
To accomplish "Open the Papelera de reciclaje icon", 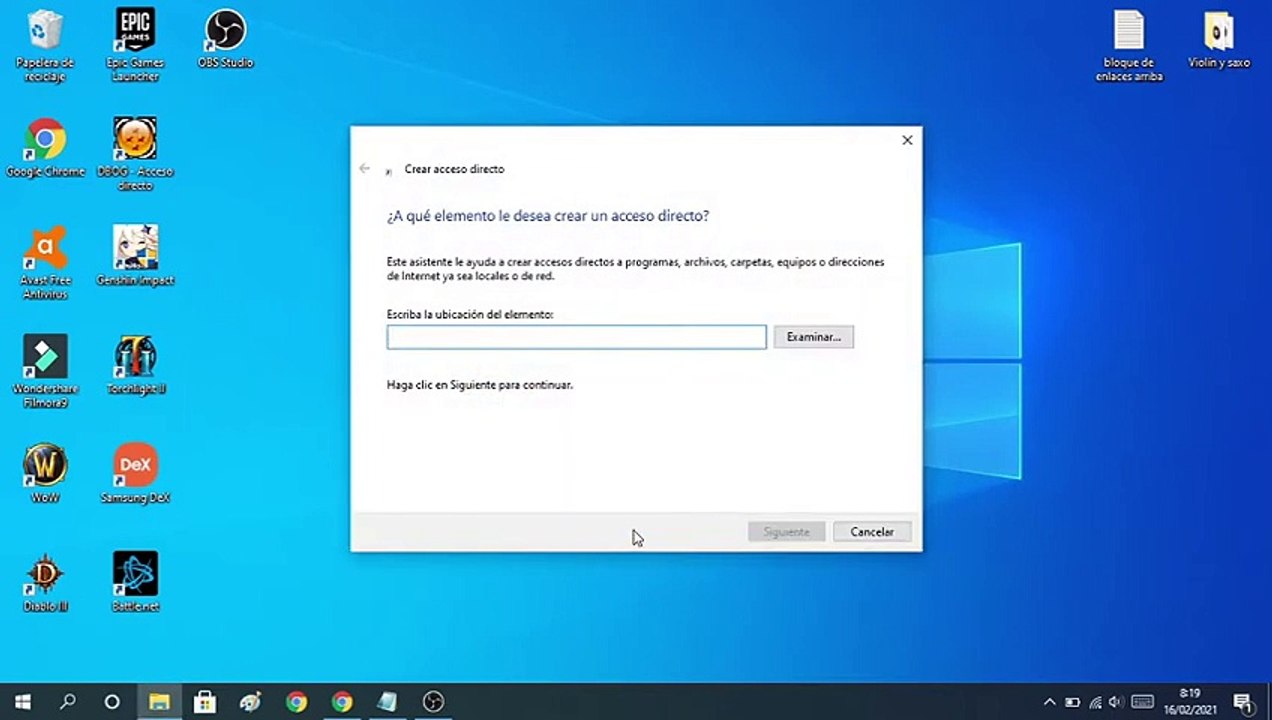I will point(45,46).
